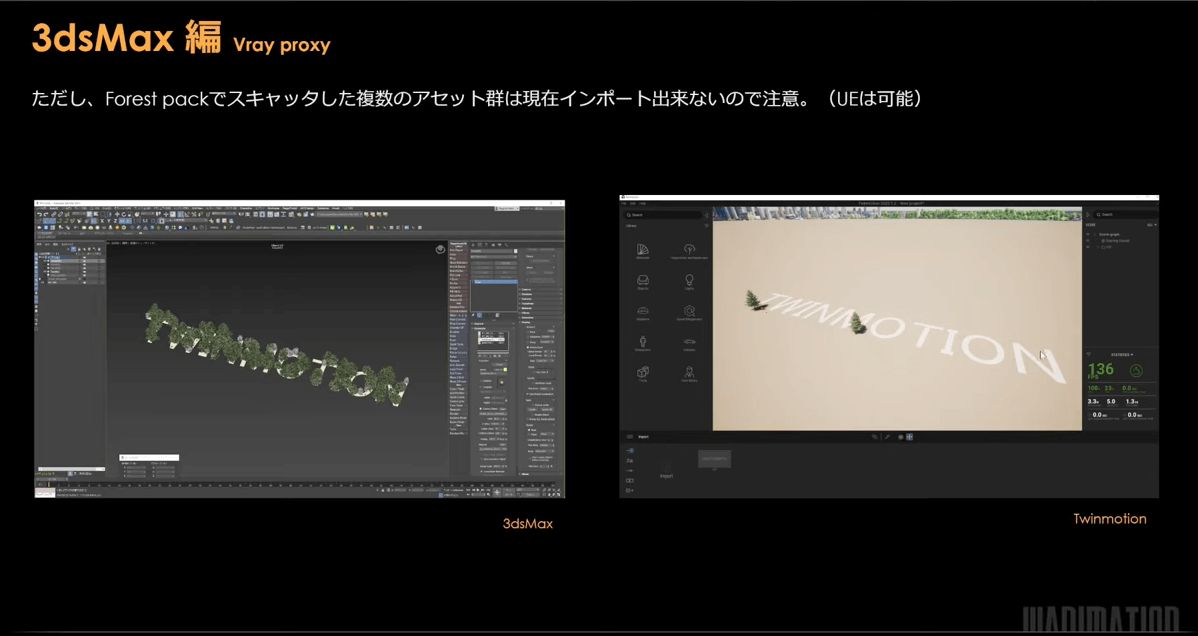Hide the Starting Ground row
This screenshot has height=636, width=1198.
[1089, 241]
